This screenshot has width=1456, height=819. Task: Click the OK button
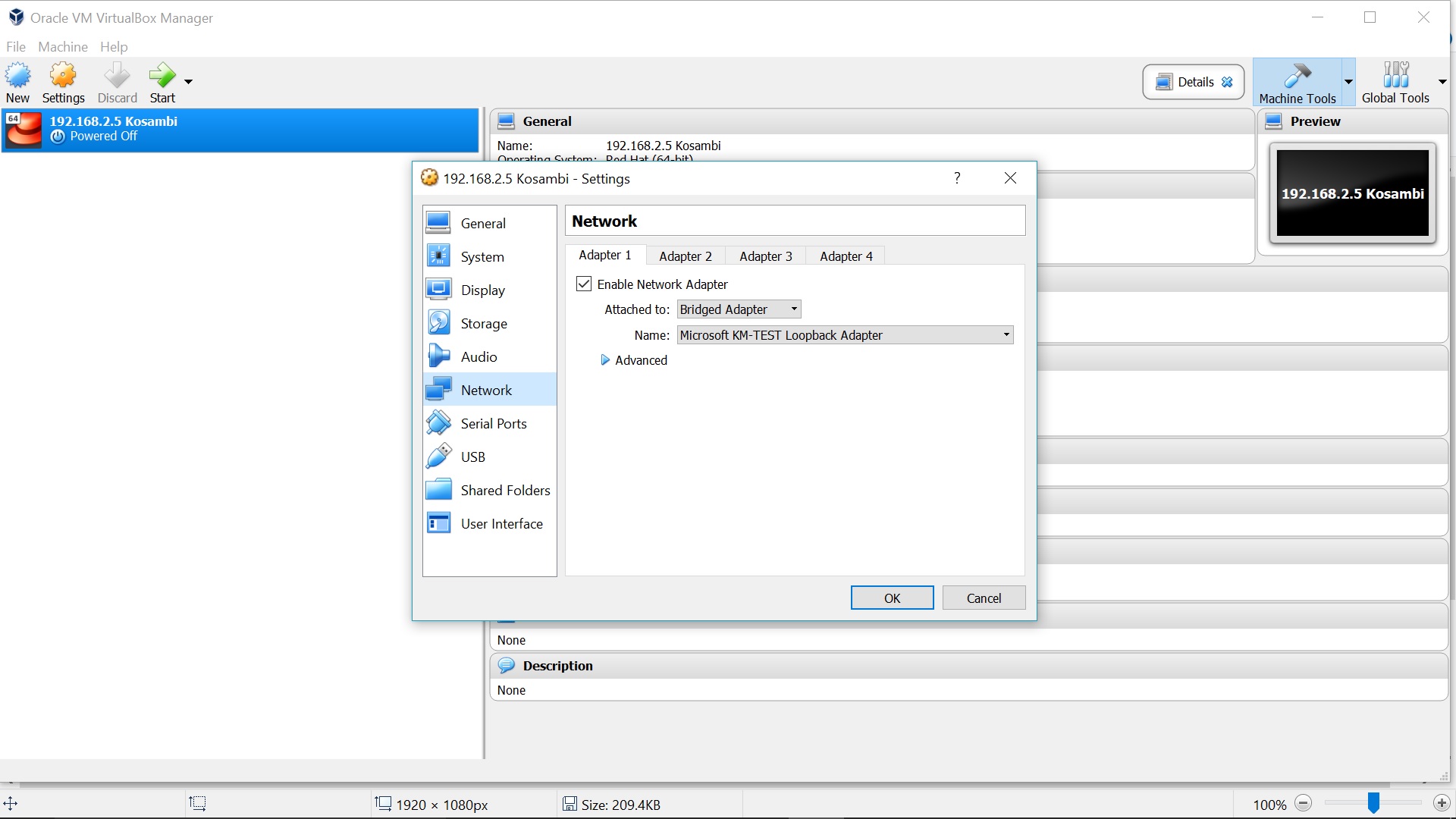(892, 598)
